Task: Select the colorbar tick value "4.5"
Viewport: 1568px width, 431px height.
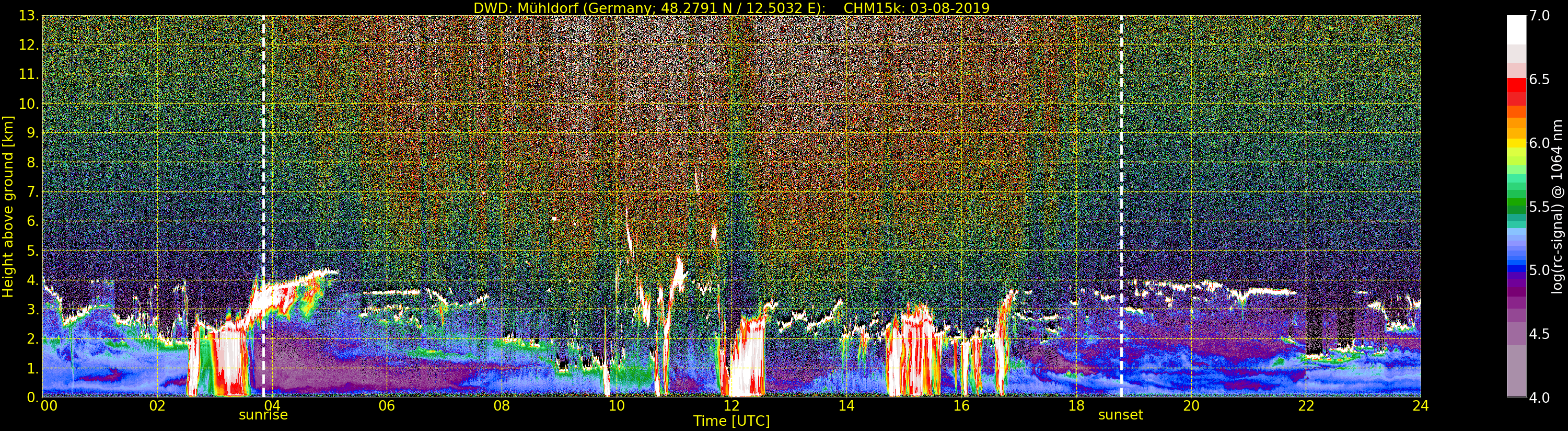Action: pyautogui.click(x=1539, y=334)
